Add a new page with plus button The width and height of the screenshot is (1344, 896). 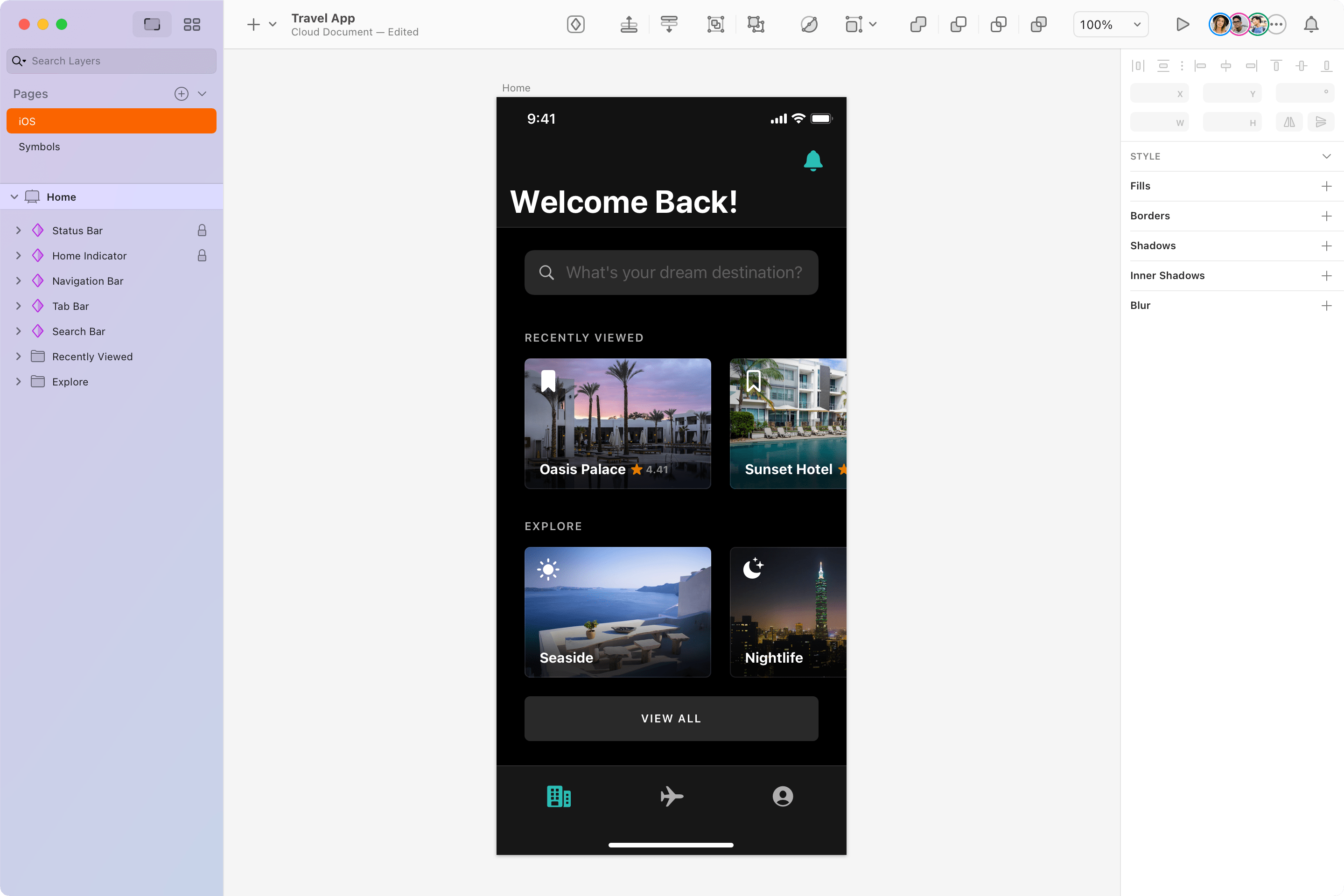(181, 94)
